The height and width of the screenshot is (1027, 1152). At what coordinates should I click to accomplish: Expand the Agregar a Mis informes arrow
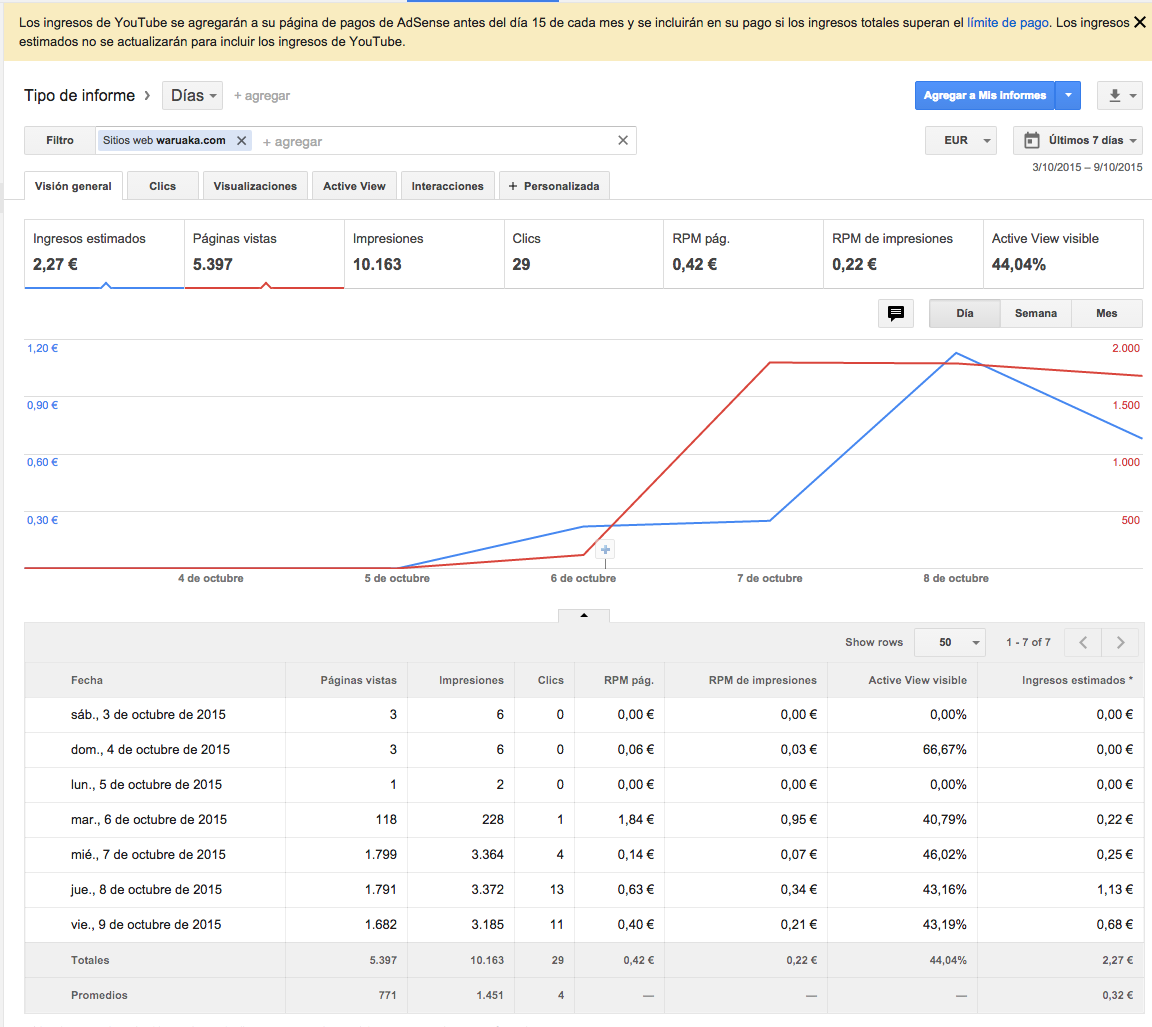pos(1068,96)
